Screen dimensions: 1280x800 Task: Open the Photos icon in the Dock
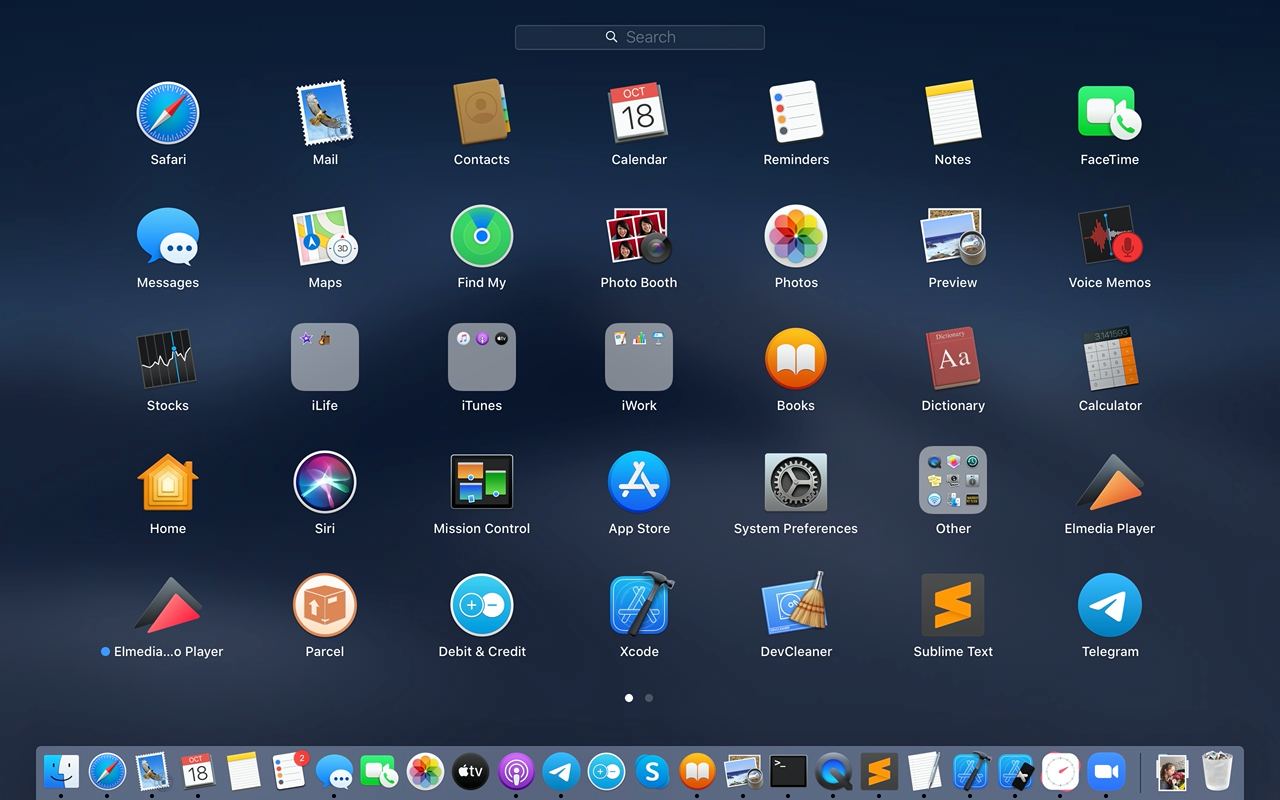tap(425, 771)
